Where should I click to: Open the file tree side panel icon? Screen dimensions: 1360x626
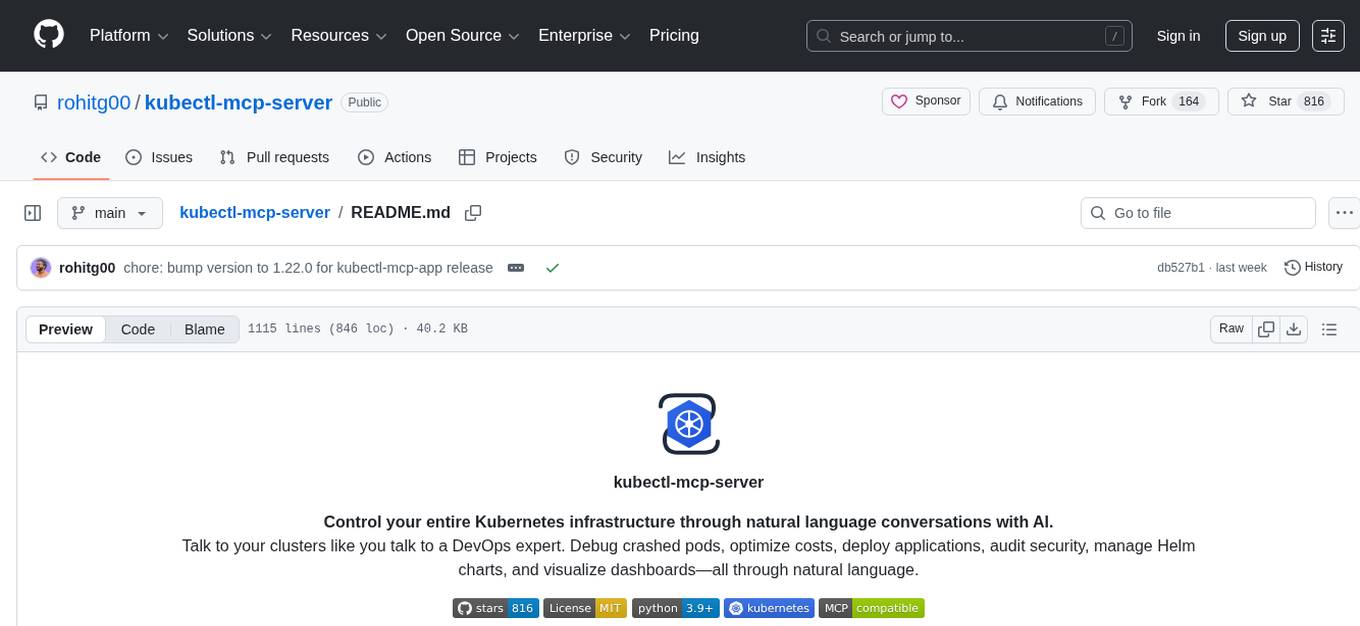pos(32,212)
